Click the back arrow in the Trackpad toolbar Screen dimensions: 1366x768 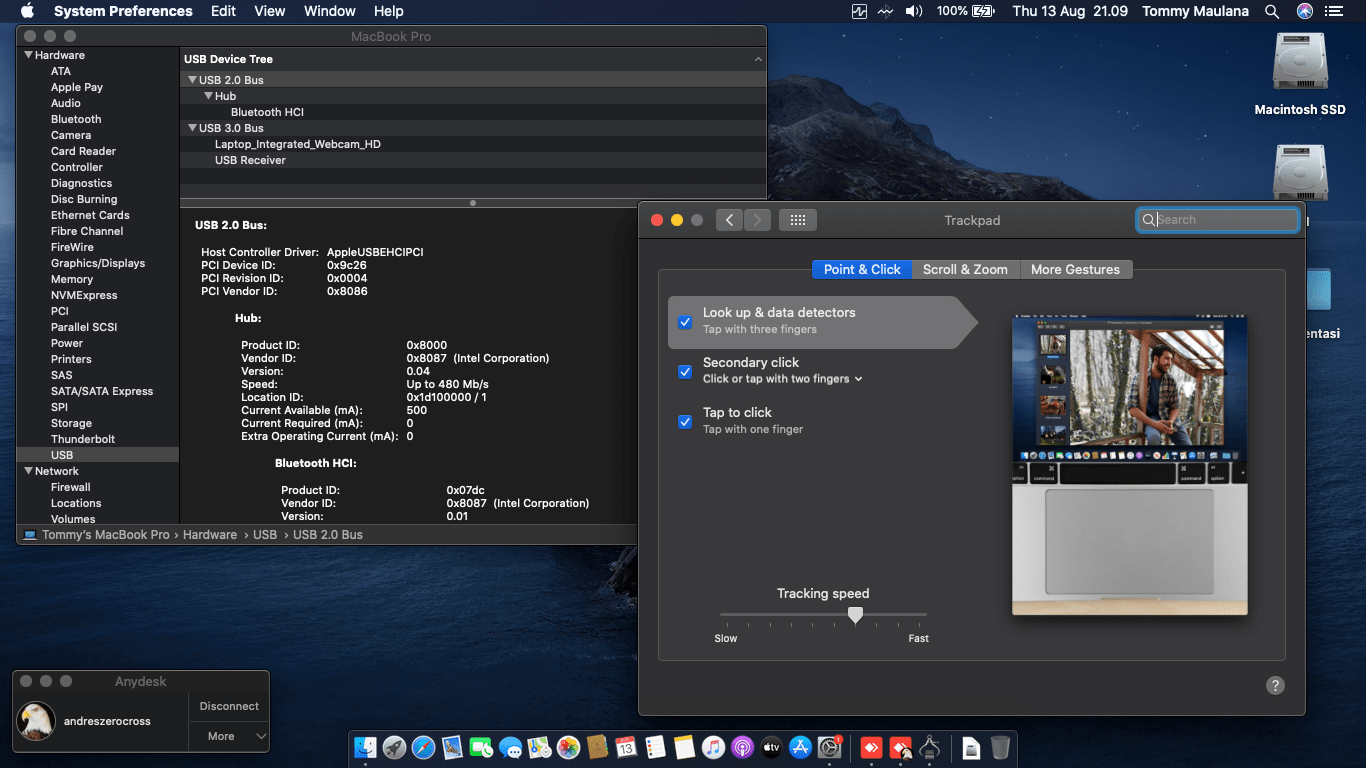point(730,220)
